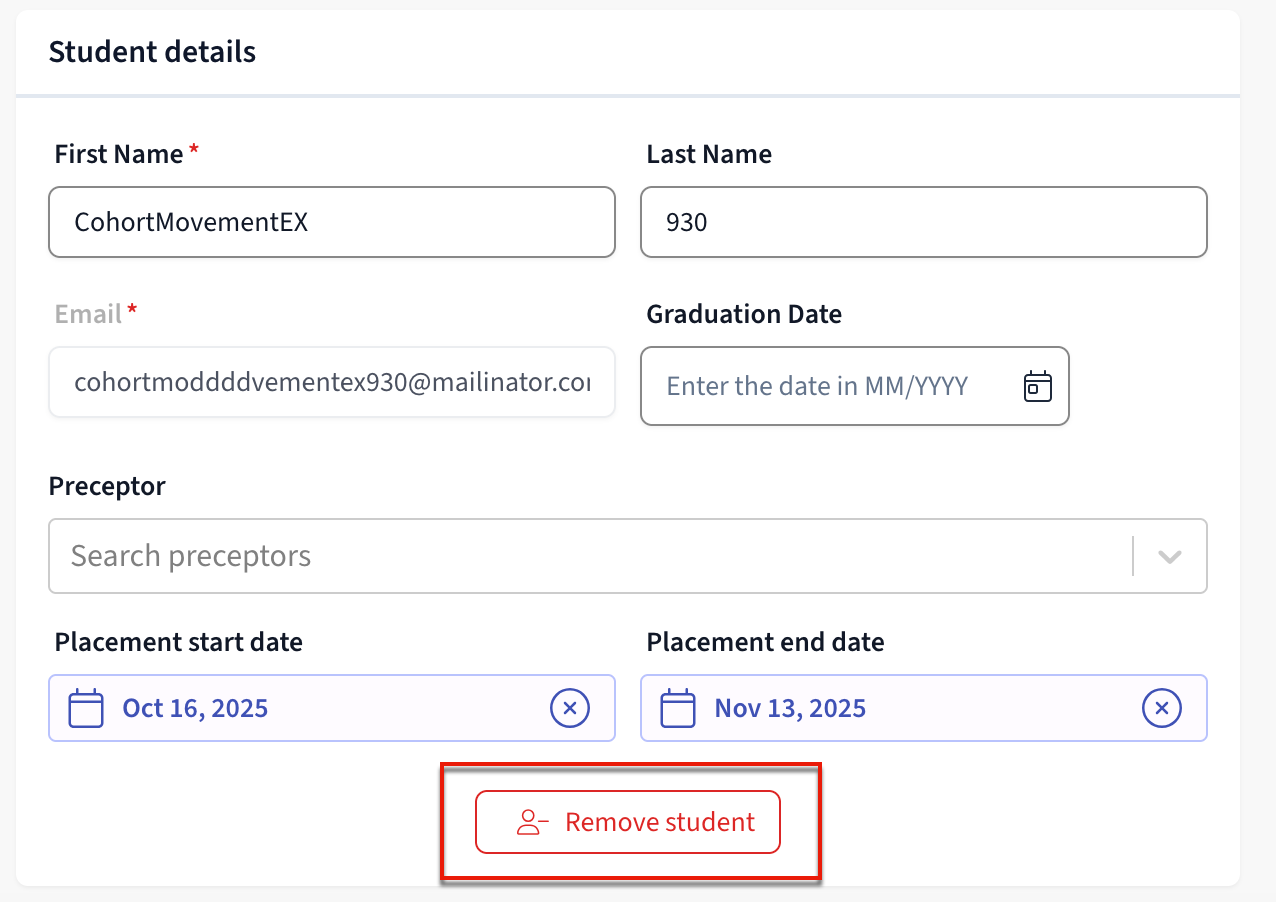Click the Placement start date label
Viewport: 1276px width, 902px height.
point(178,642)
